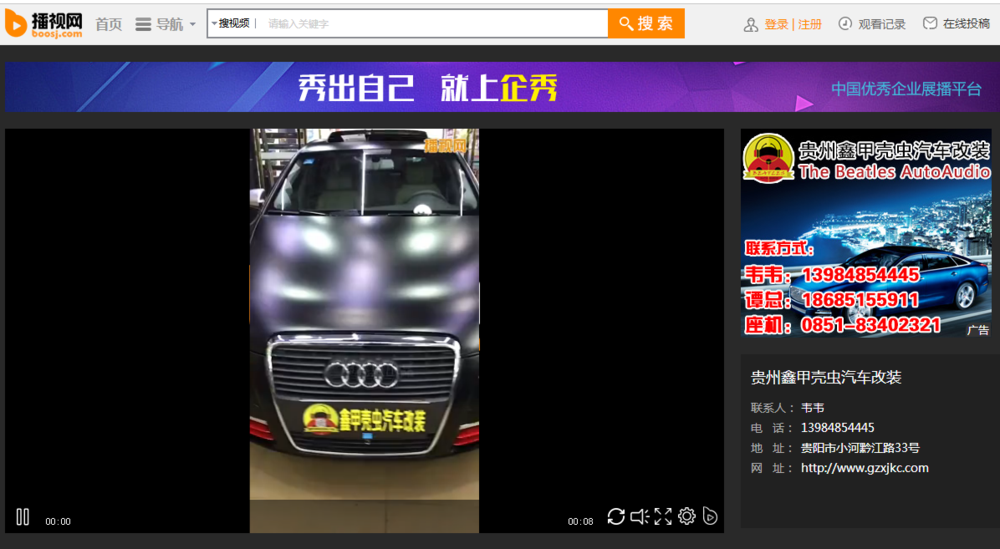Open the 注册 register link
1000x549 pixels.
pos(810,24)
